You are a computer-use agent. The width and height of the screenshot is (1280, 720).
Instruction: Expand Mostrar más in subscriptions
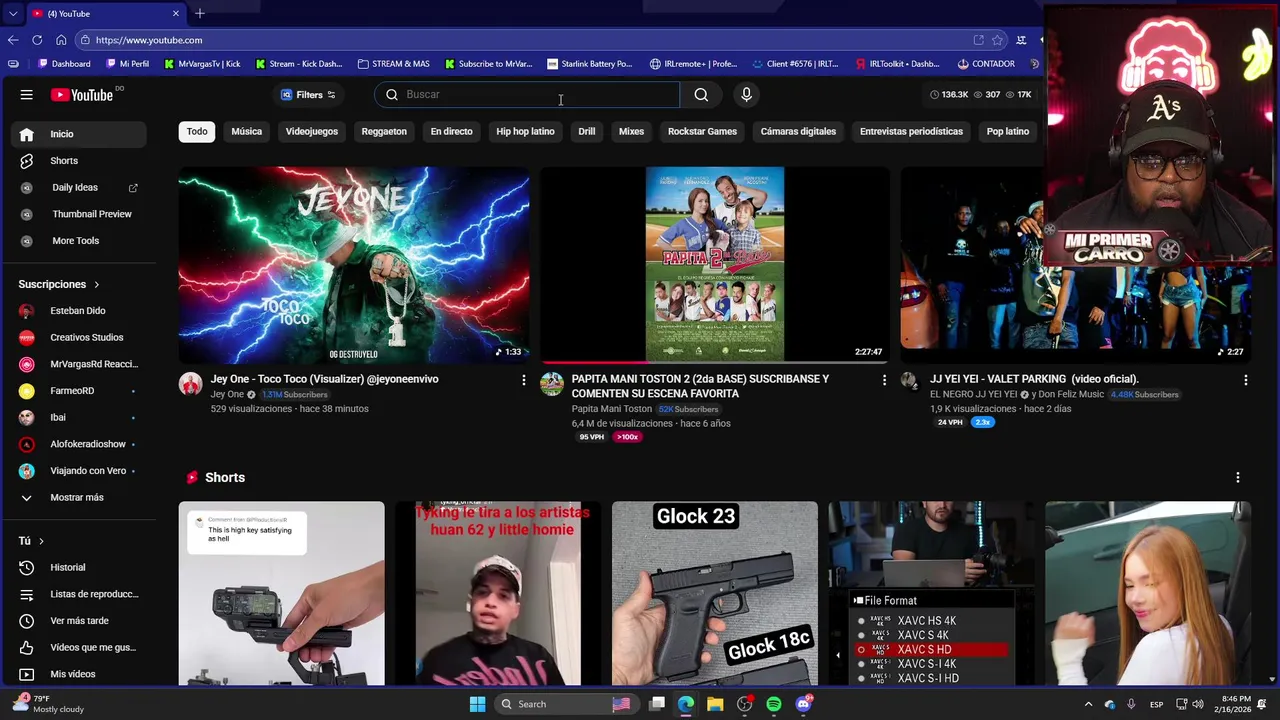tap(77, 497)
